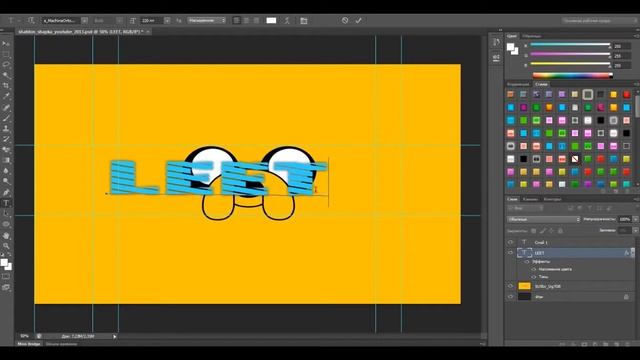
Task: Select the Zoom tool
Action: (x=6, y=246)
